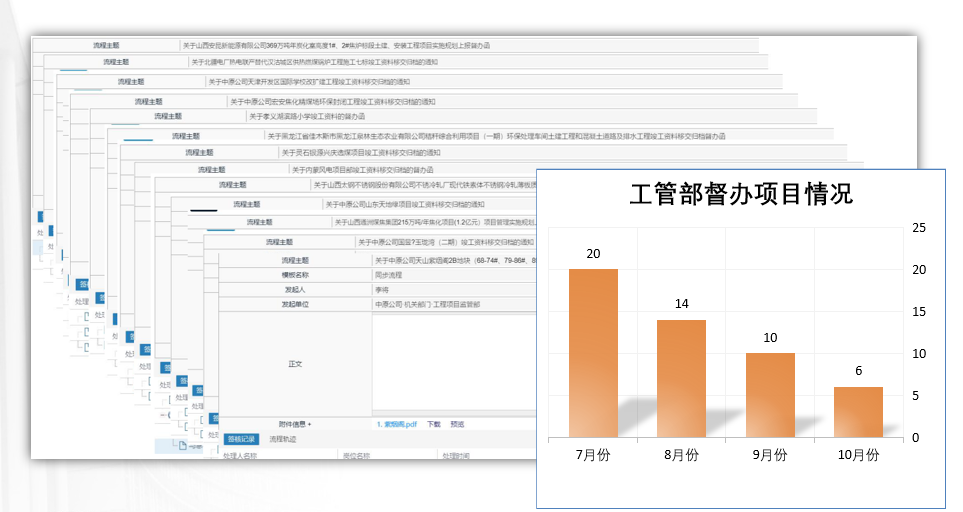Click the empty 正文 content area
Screen dimensions: 963x512
click(454, 362)
